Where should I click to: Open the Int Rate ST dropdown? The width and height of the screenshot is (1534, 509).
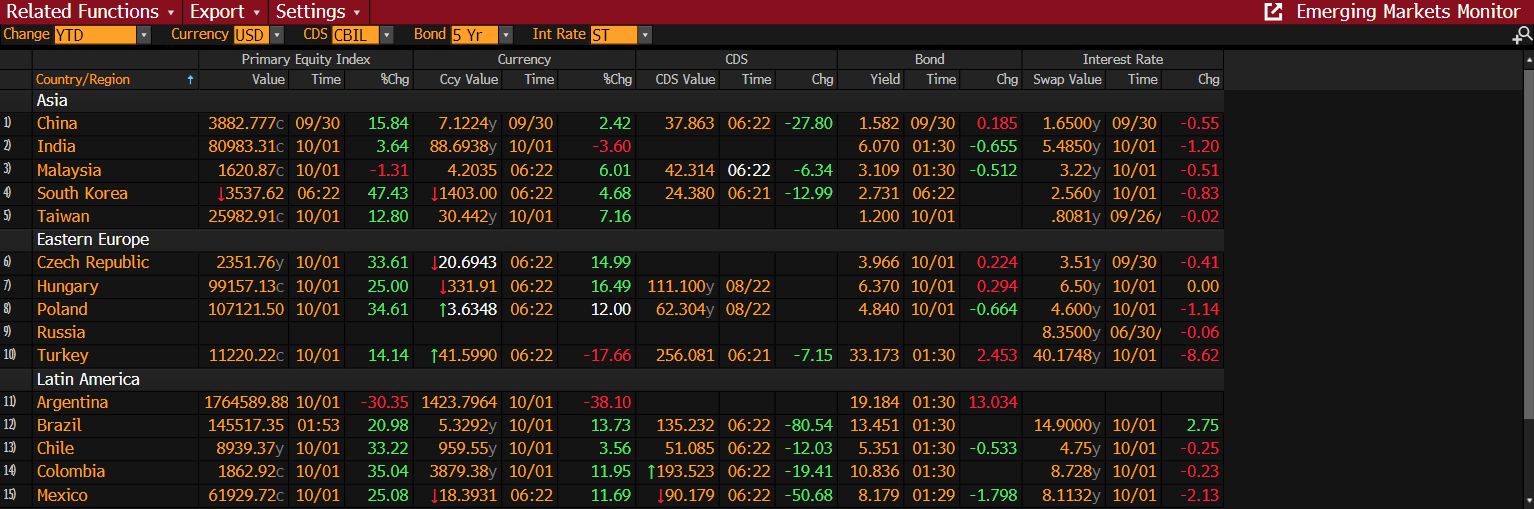[645, 35]
